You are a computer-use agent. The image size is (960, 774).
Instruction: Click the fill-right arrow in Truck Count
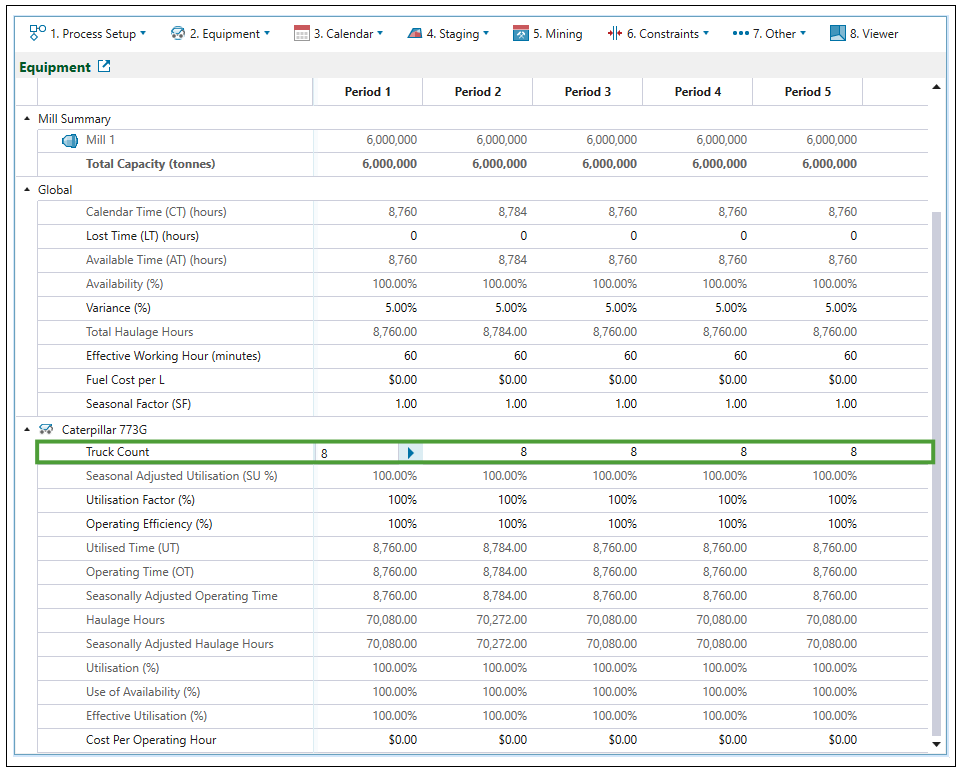410,453
